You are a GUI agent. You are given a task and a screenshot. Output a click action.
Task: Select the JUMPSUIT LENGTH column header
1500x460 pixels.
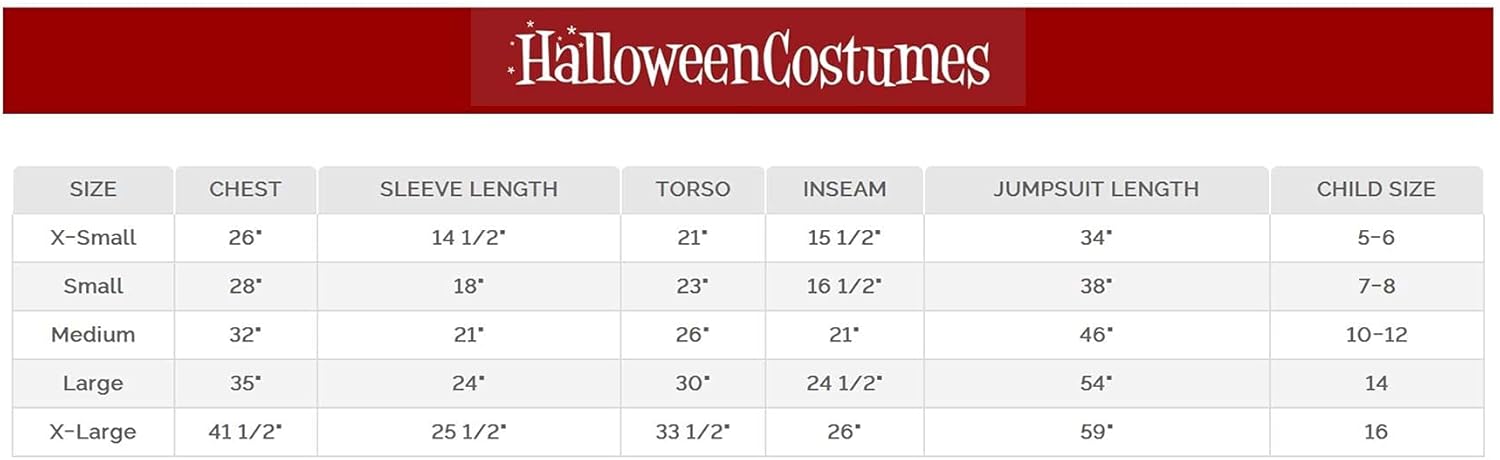coord(1096,189)
